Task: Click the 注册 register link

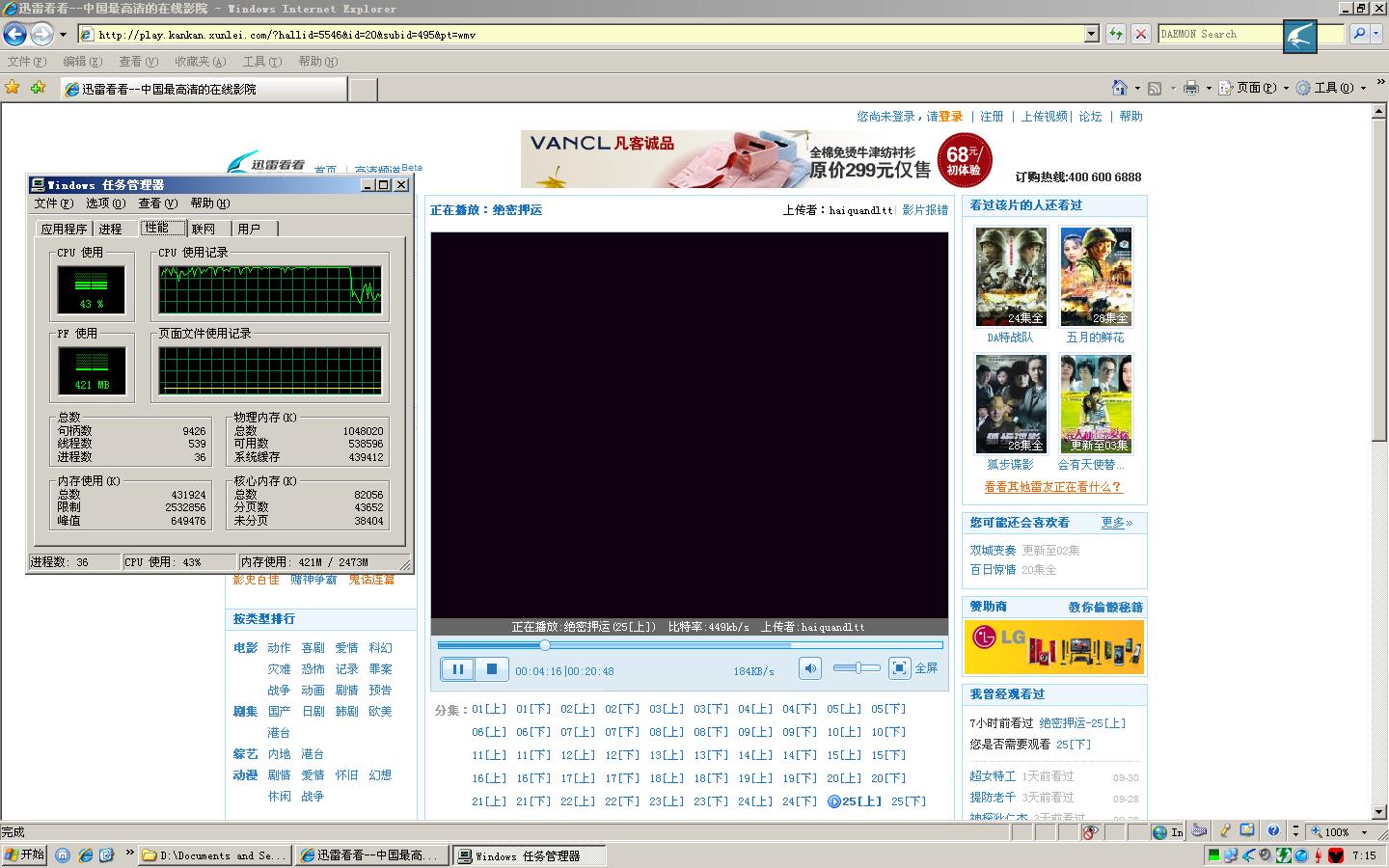Action: pos(992,117)
